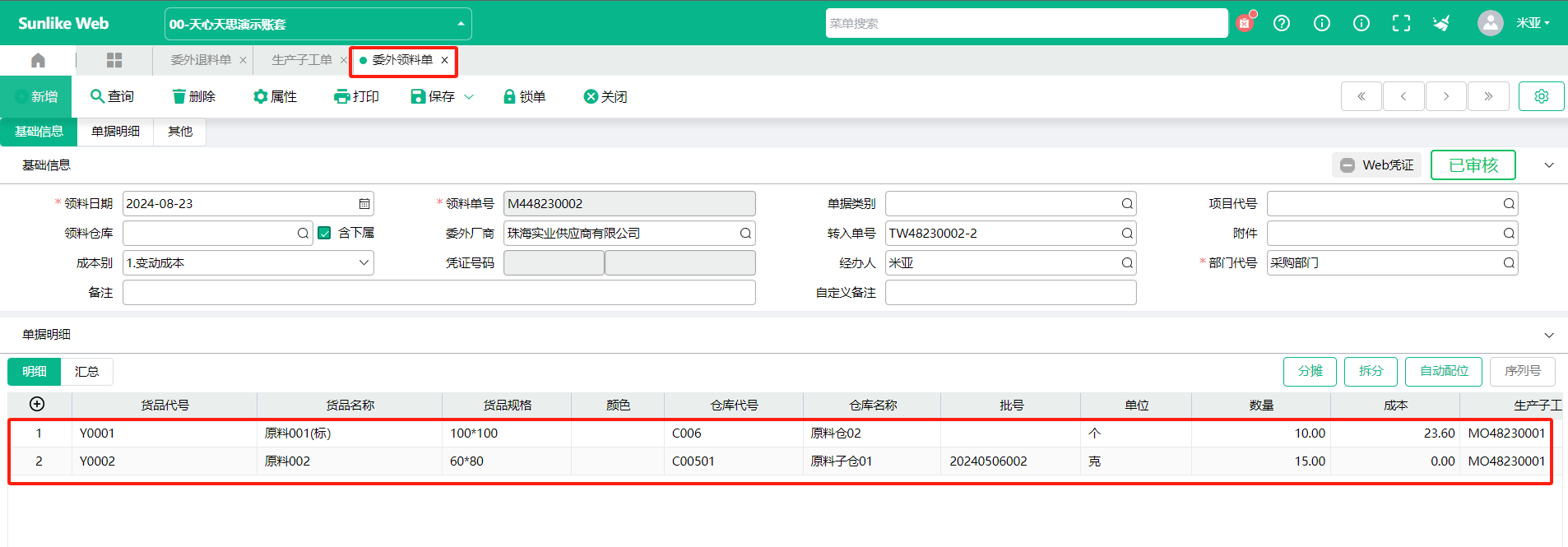
Task: Switch to the 生产子工单 tab
Action: pos(302,60)
